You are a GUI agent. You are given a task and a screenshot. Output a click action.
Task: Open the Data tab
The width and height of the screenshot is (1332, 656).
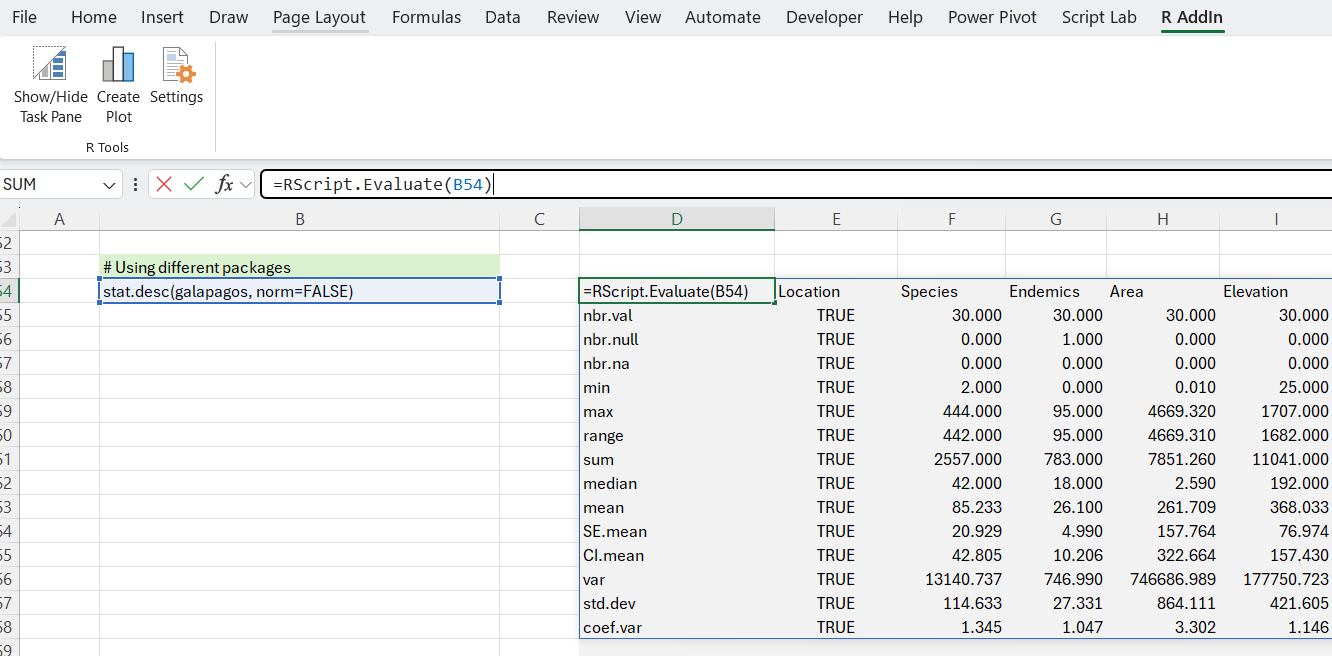pos(503,17)
